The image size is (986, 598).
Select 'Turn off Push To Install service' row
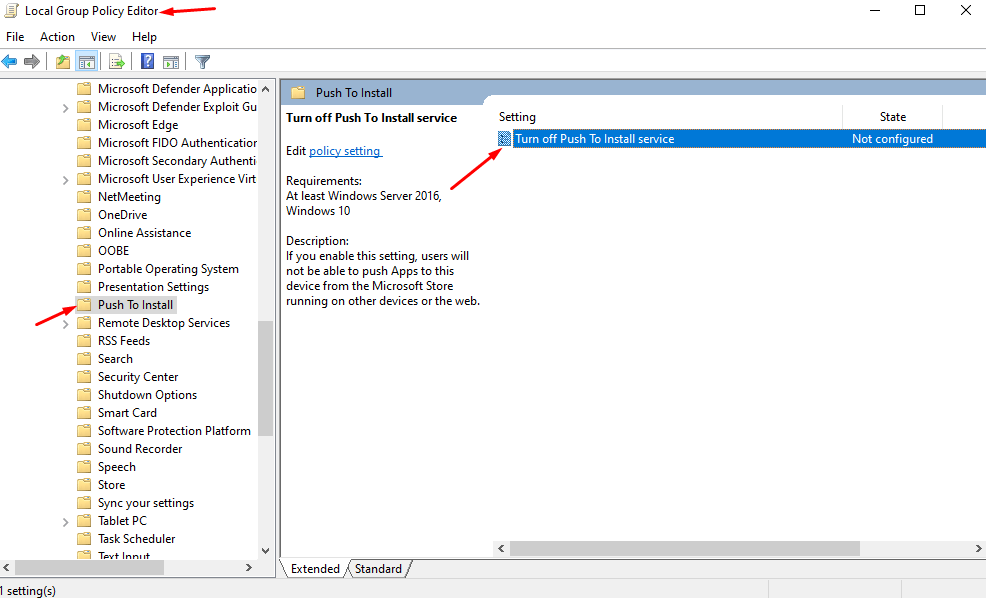click(x=594, y=139)
